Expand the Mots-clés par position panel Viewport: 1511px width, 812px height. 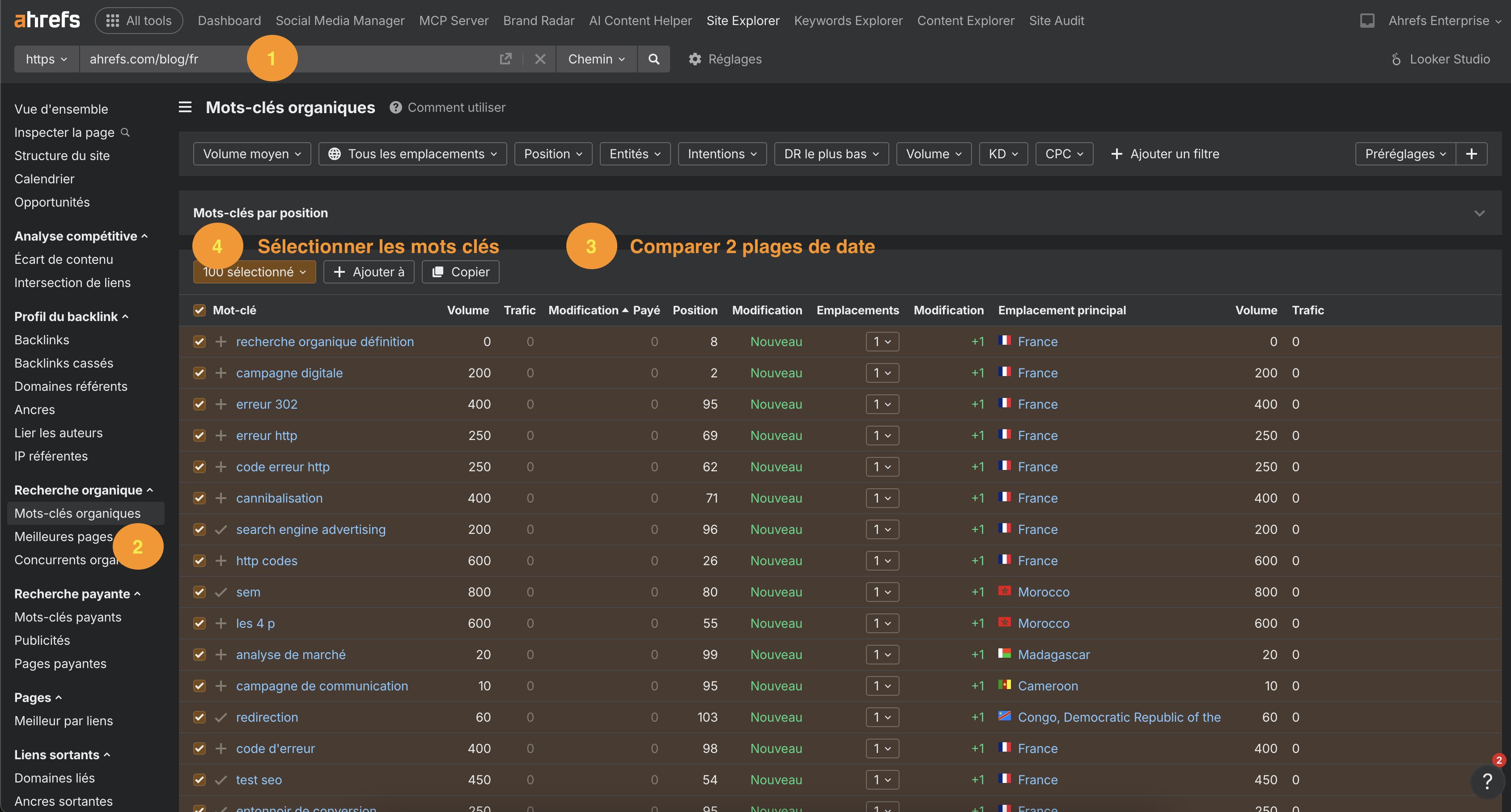(1479, 213)
